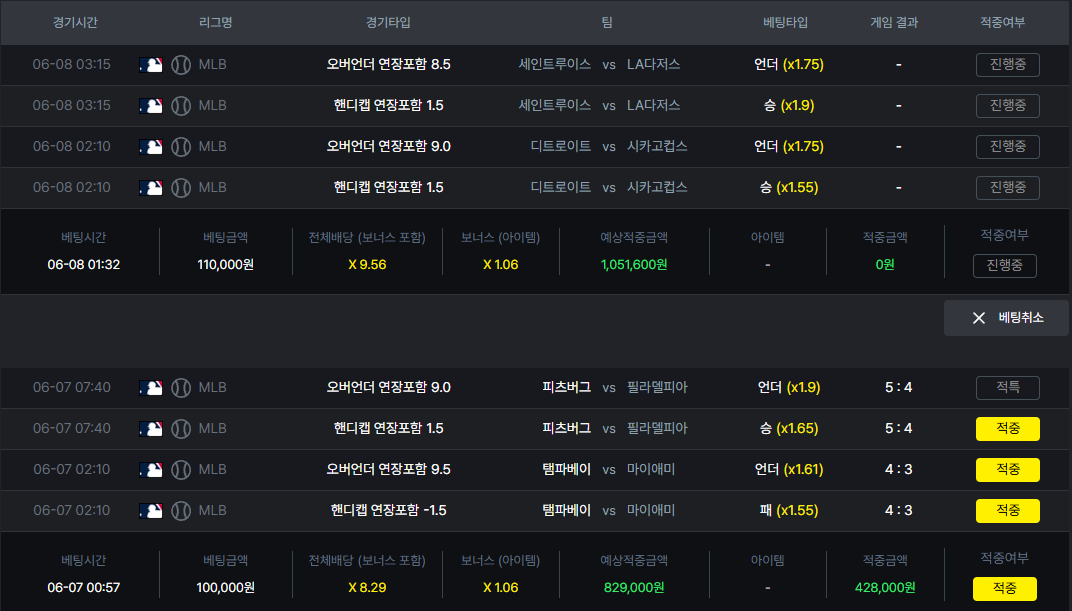Click MLB flag icon in Detroit handicap 1.5 row
1072x611 pixels.
(x=150, y=188)
